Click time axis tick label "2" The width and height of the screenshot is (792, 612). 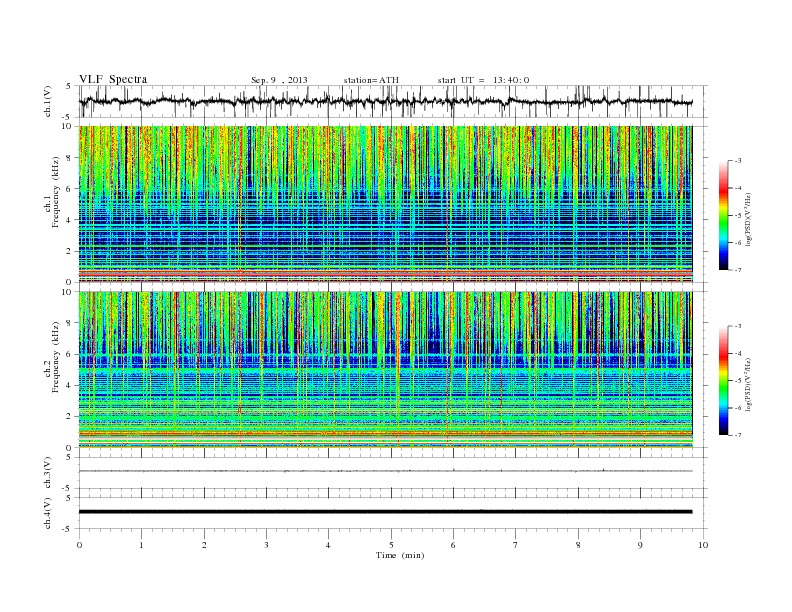tap(204, 545)
